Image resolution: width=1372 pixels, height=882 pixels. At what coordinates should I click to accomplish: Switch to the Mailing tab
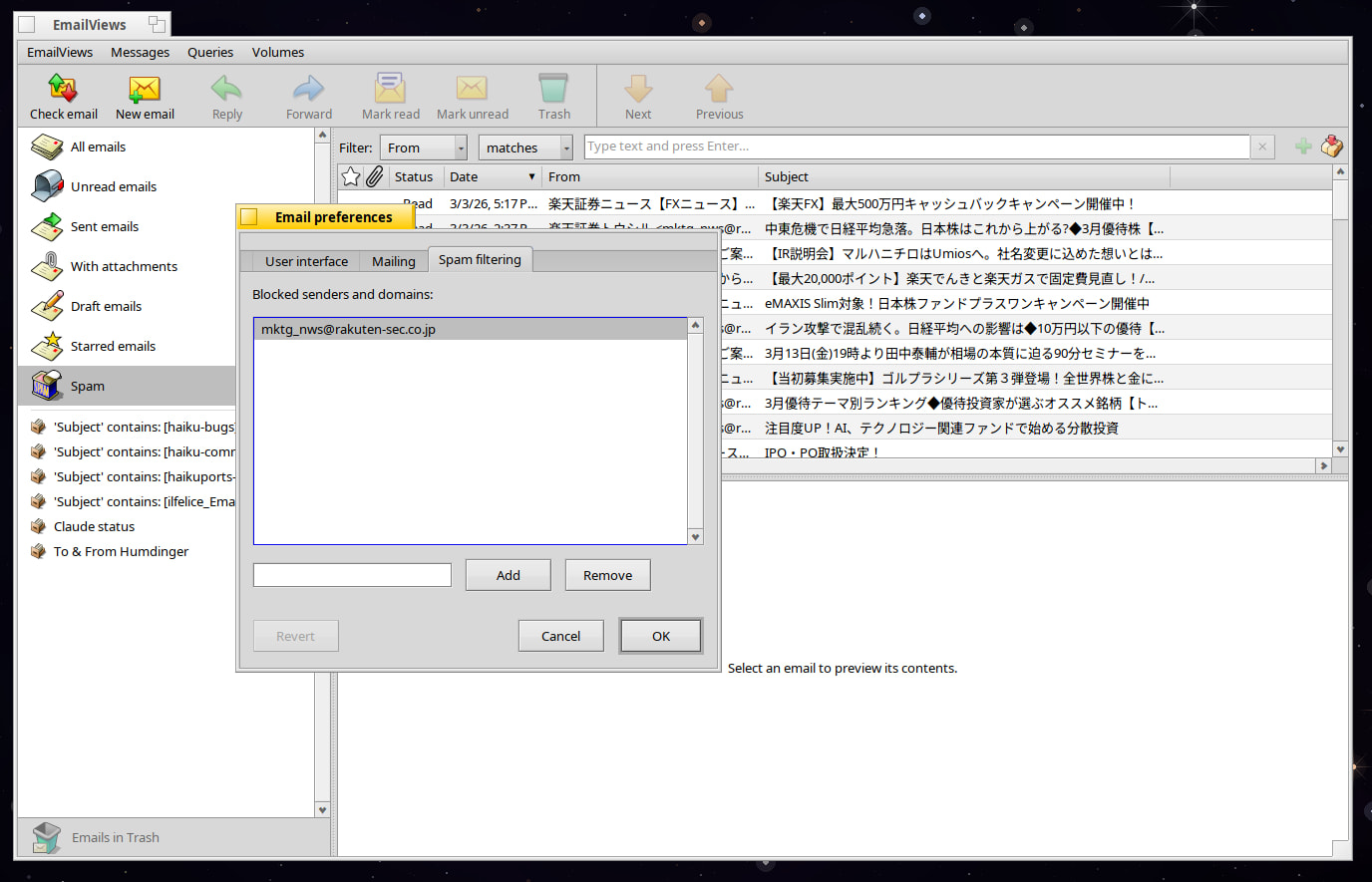(x=393, y=261)
